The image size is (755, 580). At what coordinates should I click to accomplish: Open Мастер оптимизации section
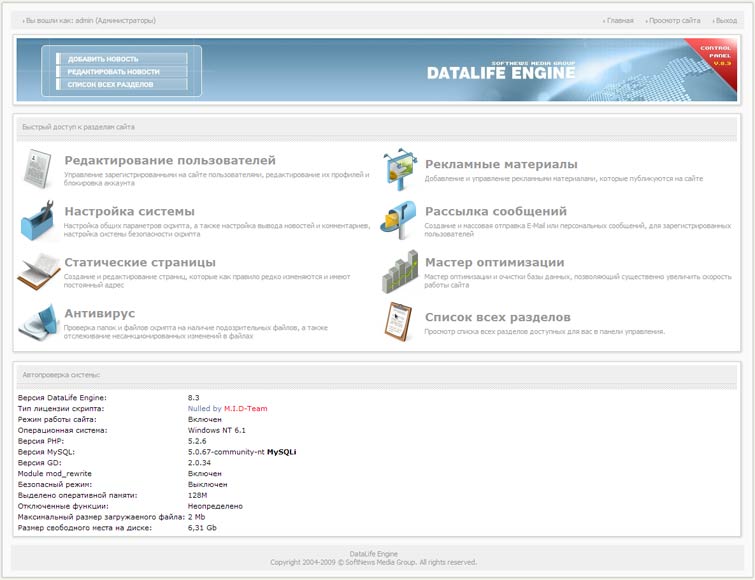(x=495, y=262)
